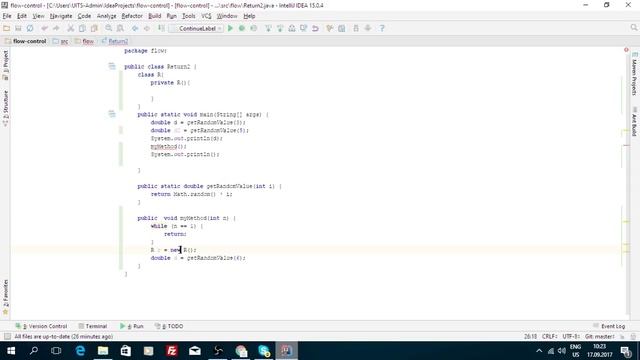Image resolution: width=640 pixels, height=360 pixels.
Task: Open the Analyze menu
Action: (107, 16)
